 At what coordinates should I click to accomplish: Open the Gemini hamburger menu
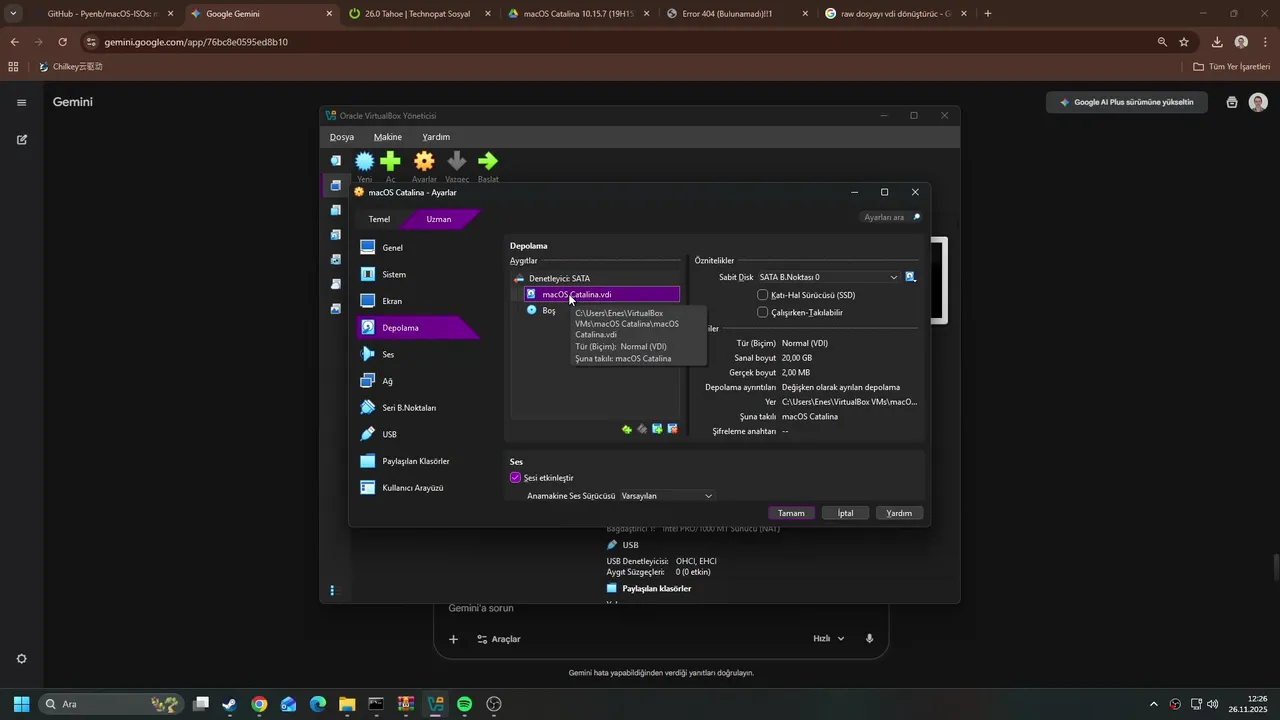[x=21, y=102]
